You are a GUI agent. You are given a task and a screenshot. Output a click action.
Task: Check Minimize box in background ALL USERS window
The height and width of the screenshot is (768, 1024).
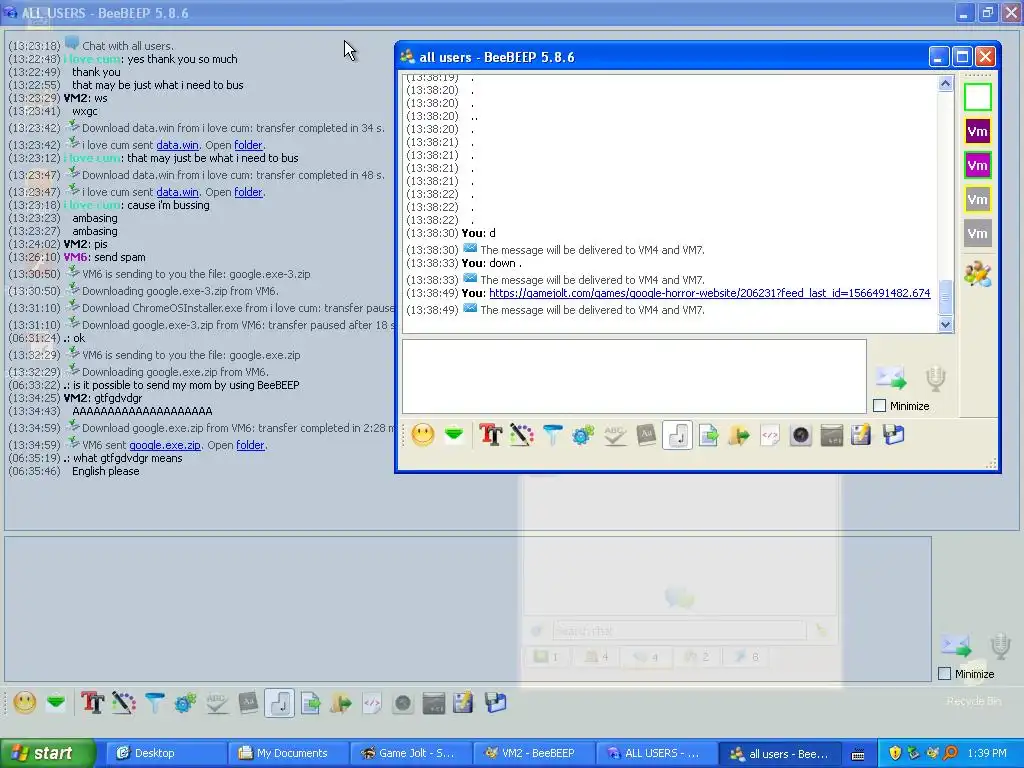(944, 673)
